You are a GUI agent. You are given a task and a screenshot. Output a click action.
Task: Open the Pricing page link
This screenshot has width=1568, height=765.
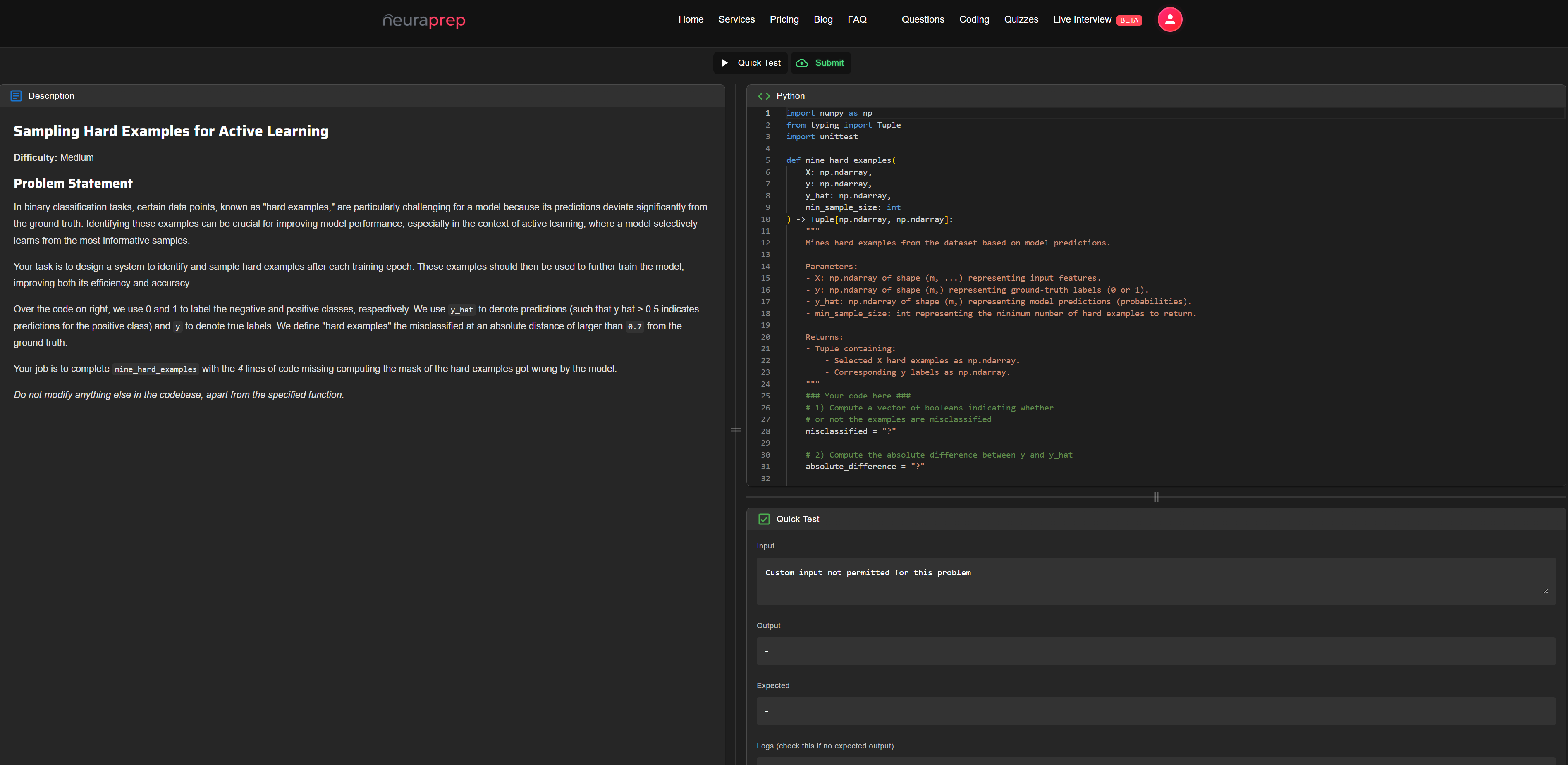pyautogui.click(x=784, y=19)
